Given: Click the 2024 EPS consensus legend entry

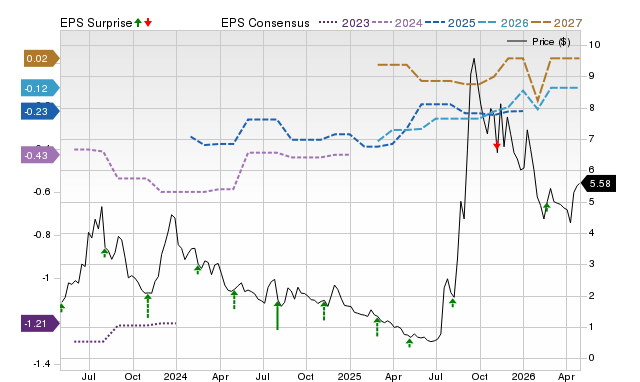Looking at the screenshot, I should [x=397, y=23].
